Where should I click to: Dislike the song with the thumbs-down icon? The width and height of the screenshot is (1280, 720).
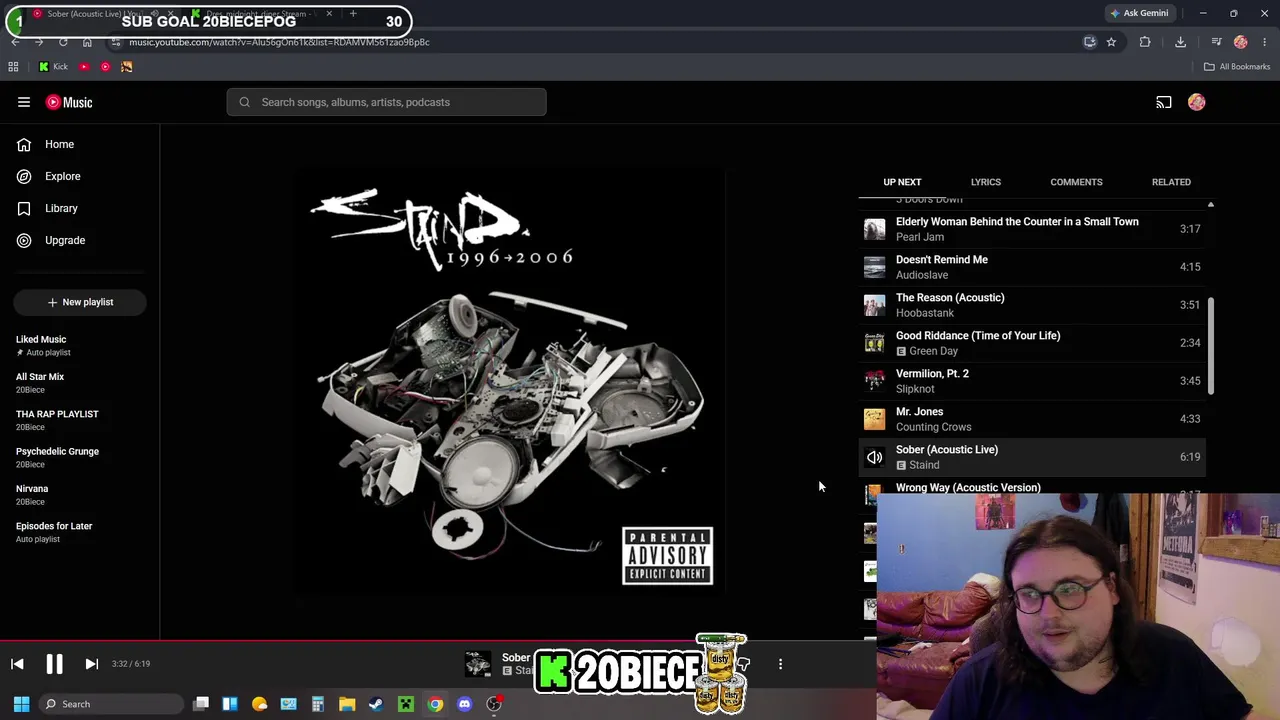click(743, 664)
